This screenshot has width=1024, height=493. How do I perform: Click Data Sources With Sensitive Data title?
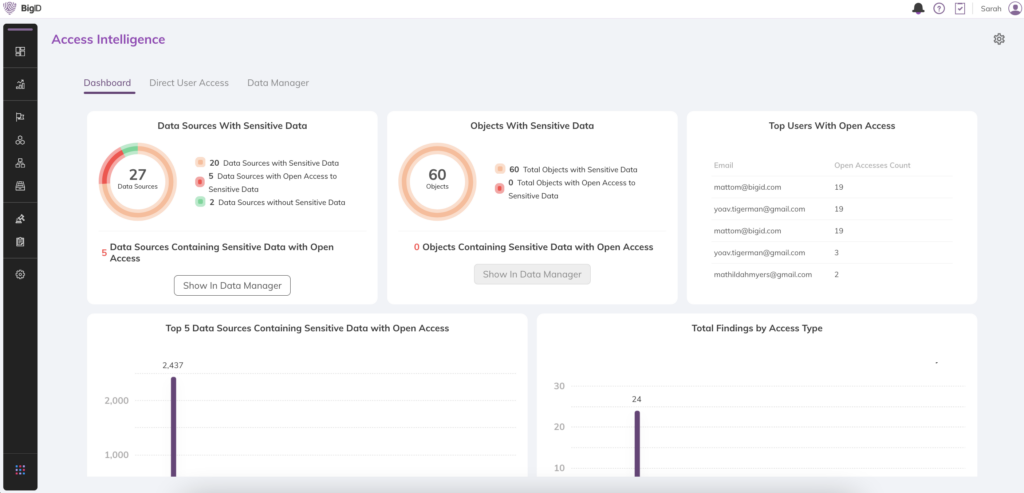click(x=232, y=126)
